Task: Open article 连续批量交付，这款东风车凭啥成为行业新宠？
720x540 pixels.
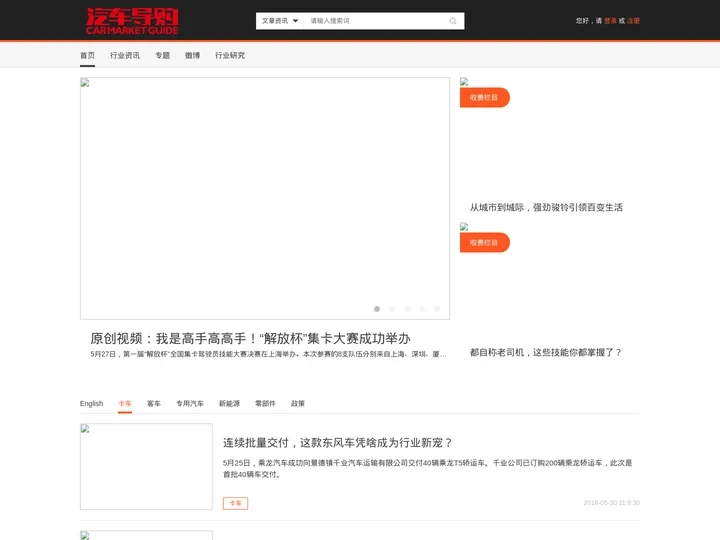Action: [x=338, y=443]
